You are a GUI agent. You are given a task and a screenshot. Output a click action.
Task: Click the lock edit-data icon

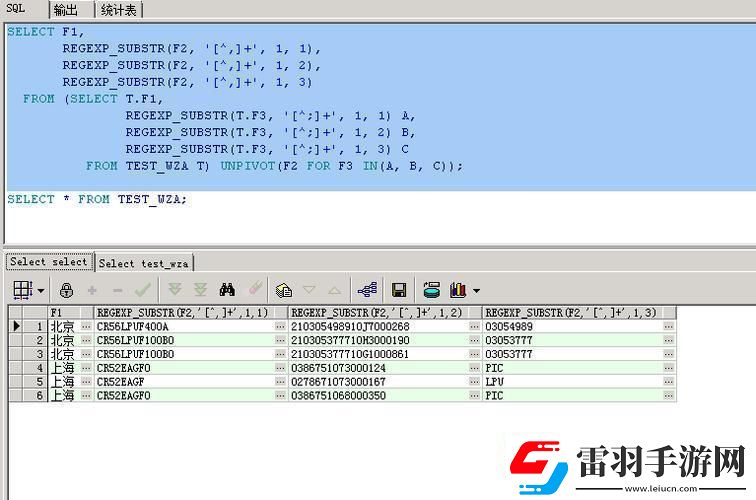(x=67, y=290)
